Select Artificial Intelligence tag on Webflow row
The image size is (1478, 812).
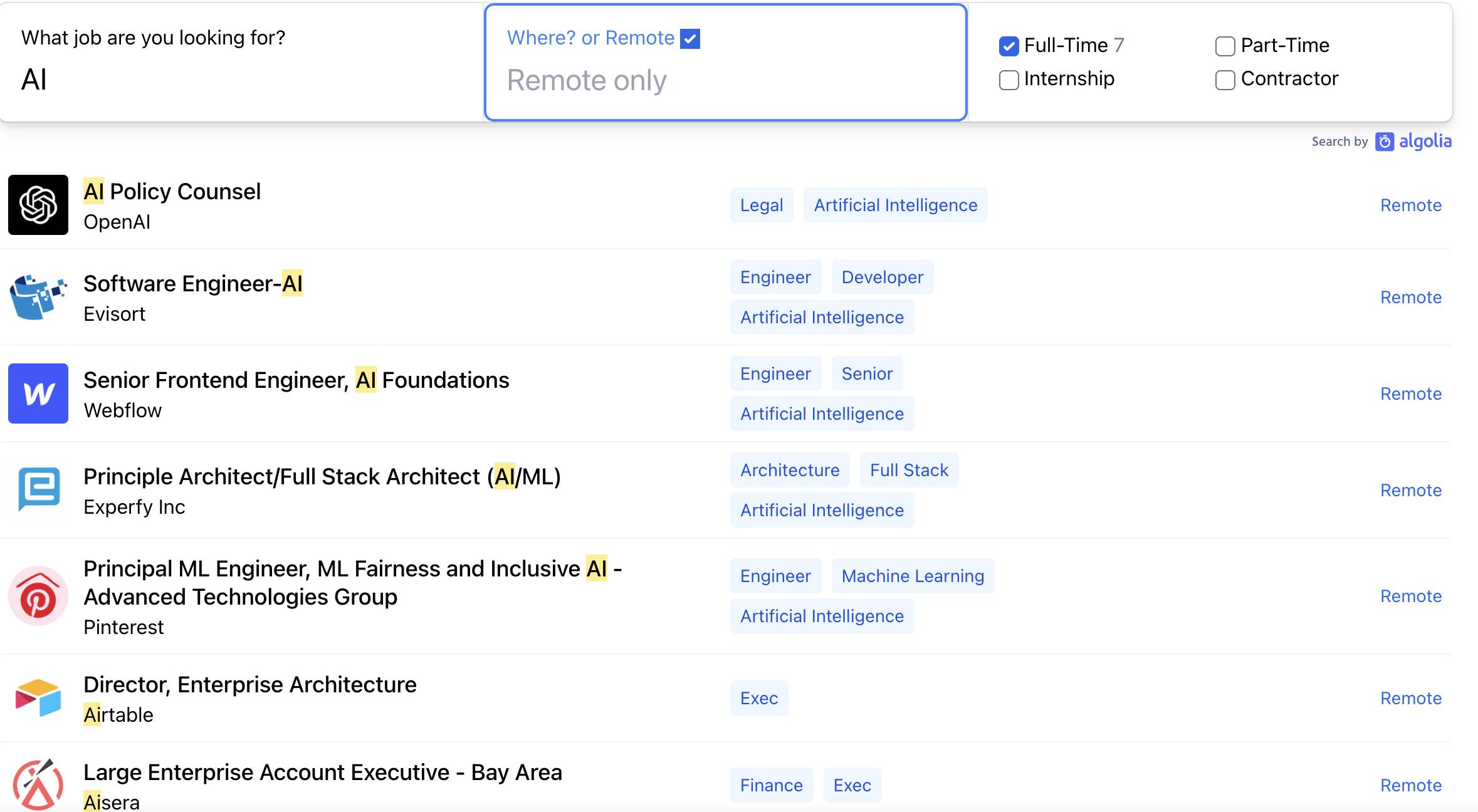822,414
